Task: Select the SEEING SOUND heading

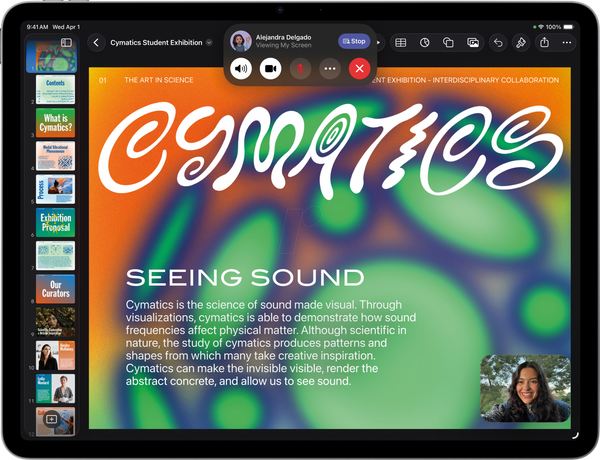Action: [x=245, y=277]
